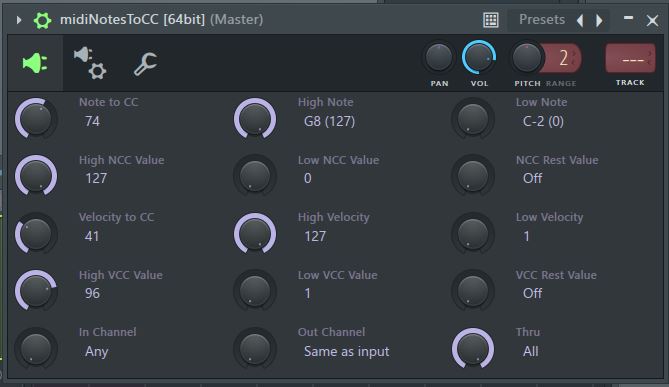Click the Note to CC value 74

(x=92, y=121)
